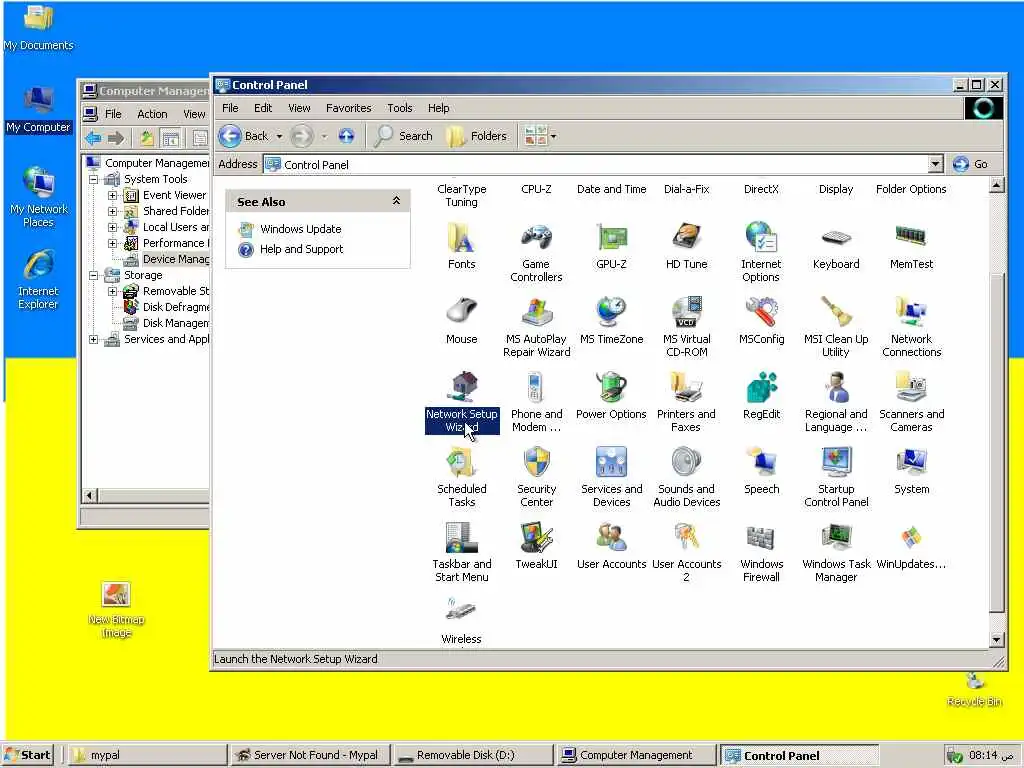Collapse Storage tree node
Image resolution: width=1024 pixels, height=768 pixels.
(93, 275)
